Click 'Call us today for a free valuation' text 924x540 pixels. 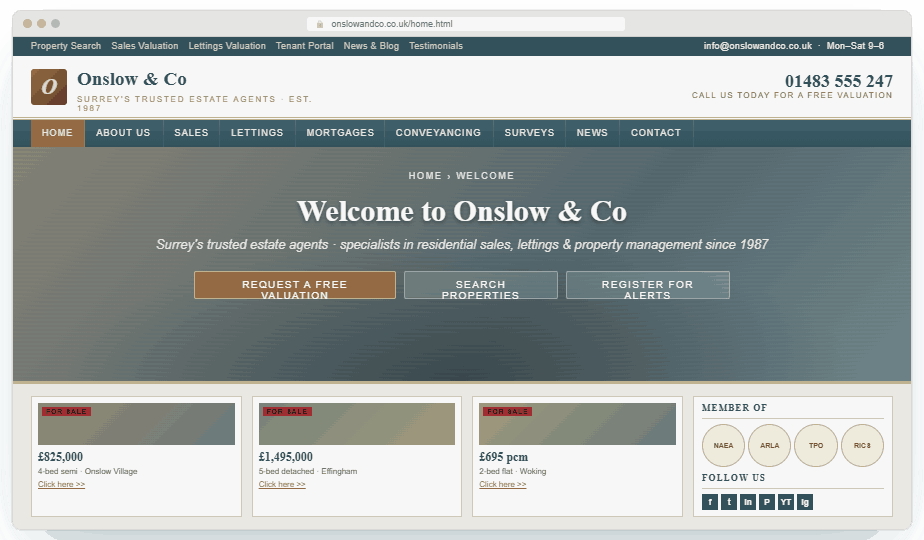pyautogui.click(x=792, y=95)
